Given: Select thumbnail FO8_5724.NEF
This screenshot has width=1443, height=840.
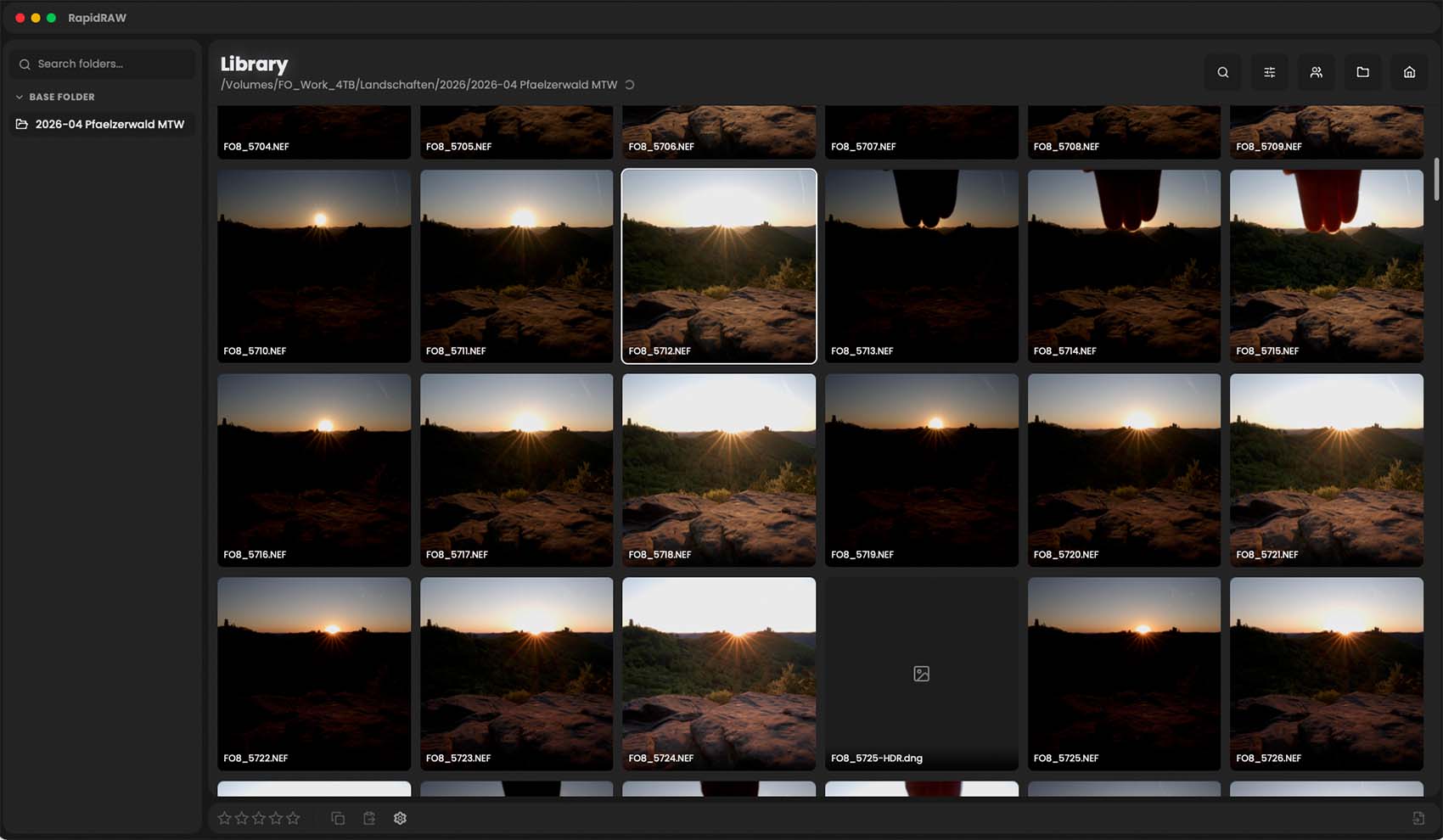Looking at the screenshot, I should pyautogui.click(x=719, y=674).
